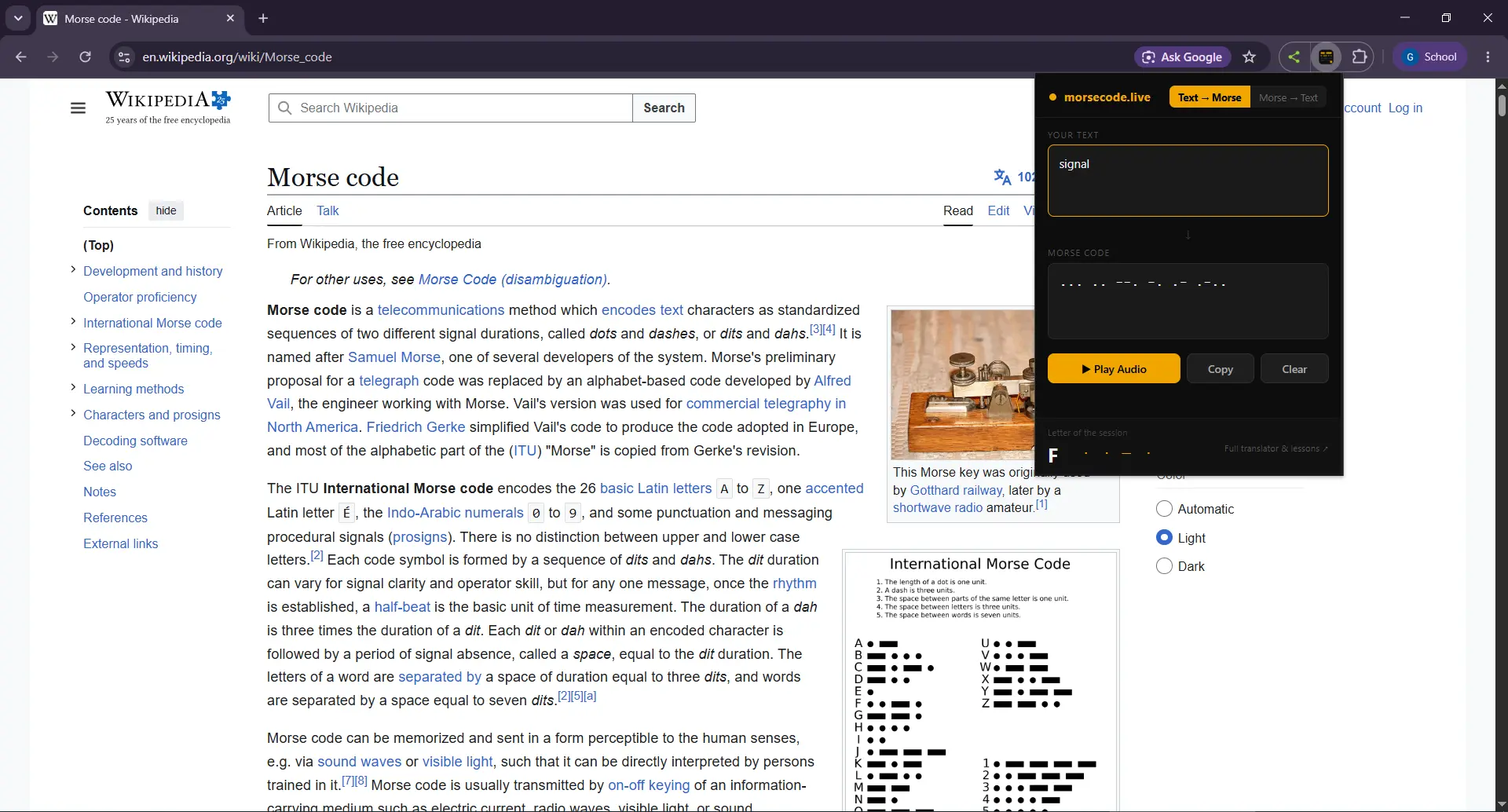Go to Decoding software section
The height and width of the screenshot is (812, 1508).
[x=135, y=441]
